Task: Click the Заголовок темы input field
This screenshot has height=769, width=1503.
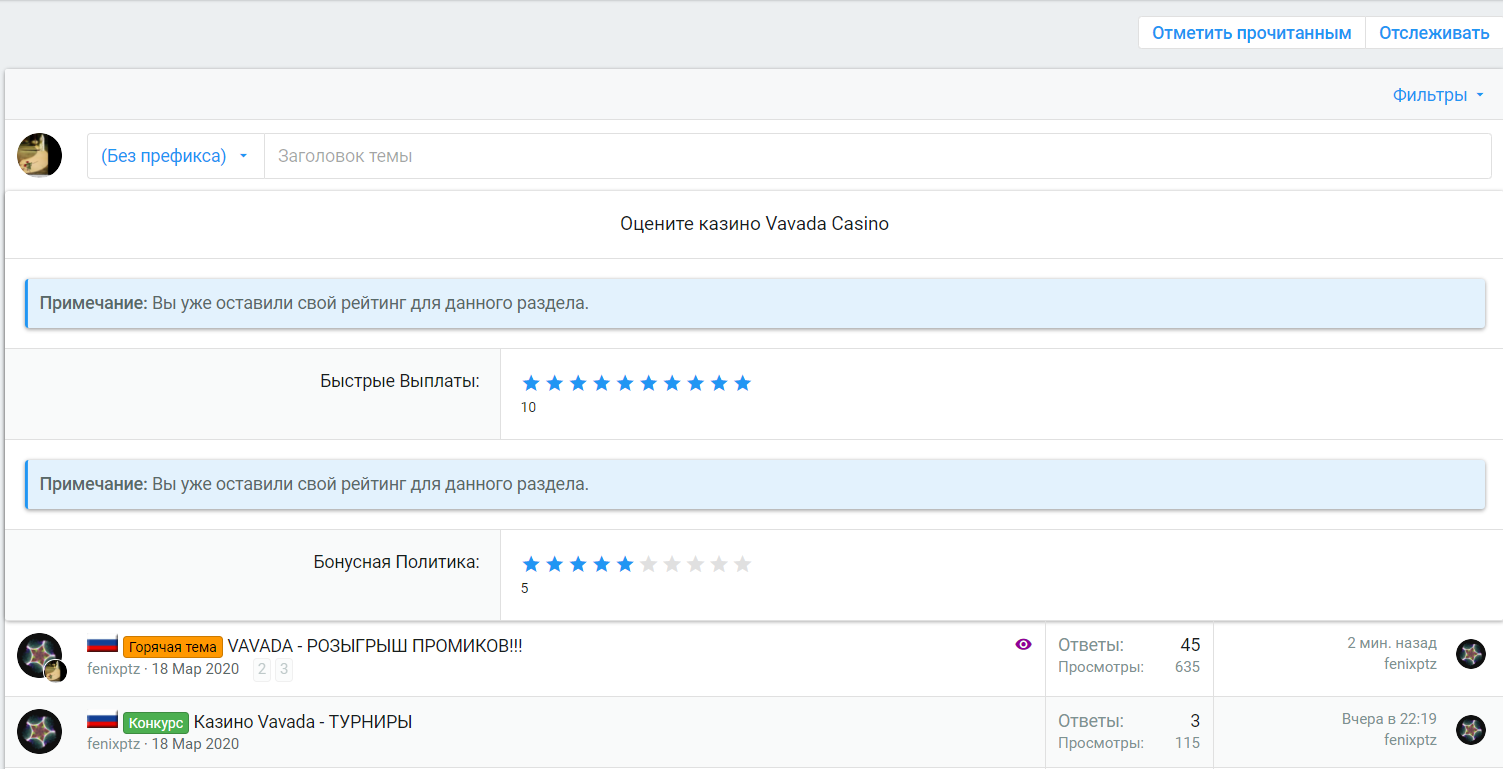Action: tap(878, 156)
